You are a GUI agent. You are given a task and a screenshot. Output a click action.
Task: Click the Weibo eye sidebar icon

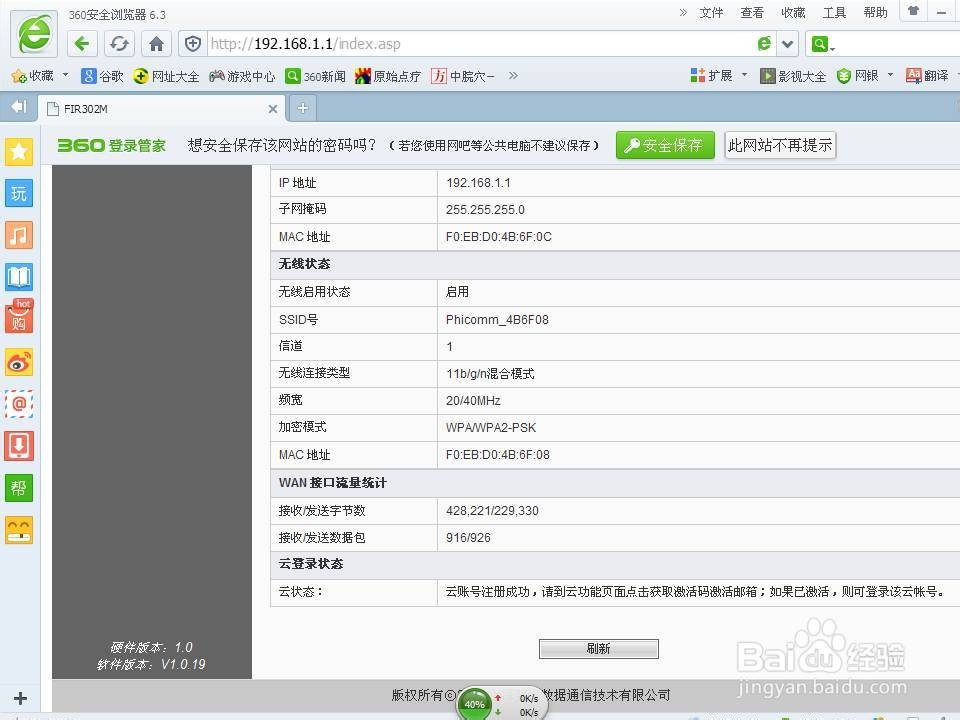[x=19, y=363]
